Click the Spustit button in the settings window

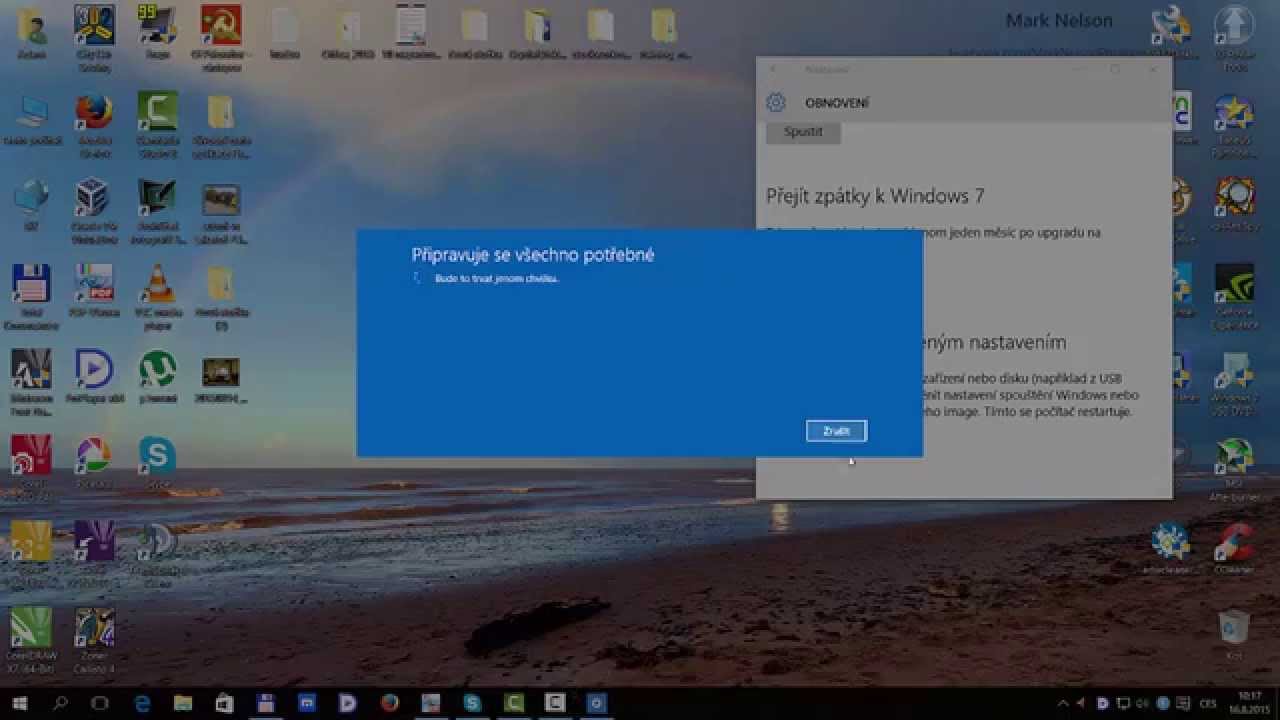[x=803, y=132]
